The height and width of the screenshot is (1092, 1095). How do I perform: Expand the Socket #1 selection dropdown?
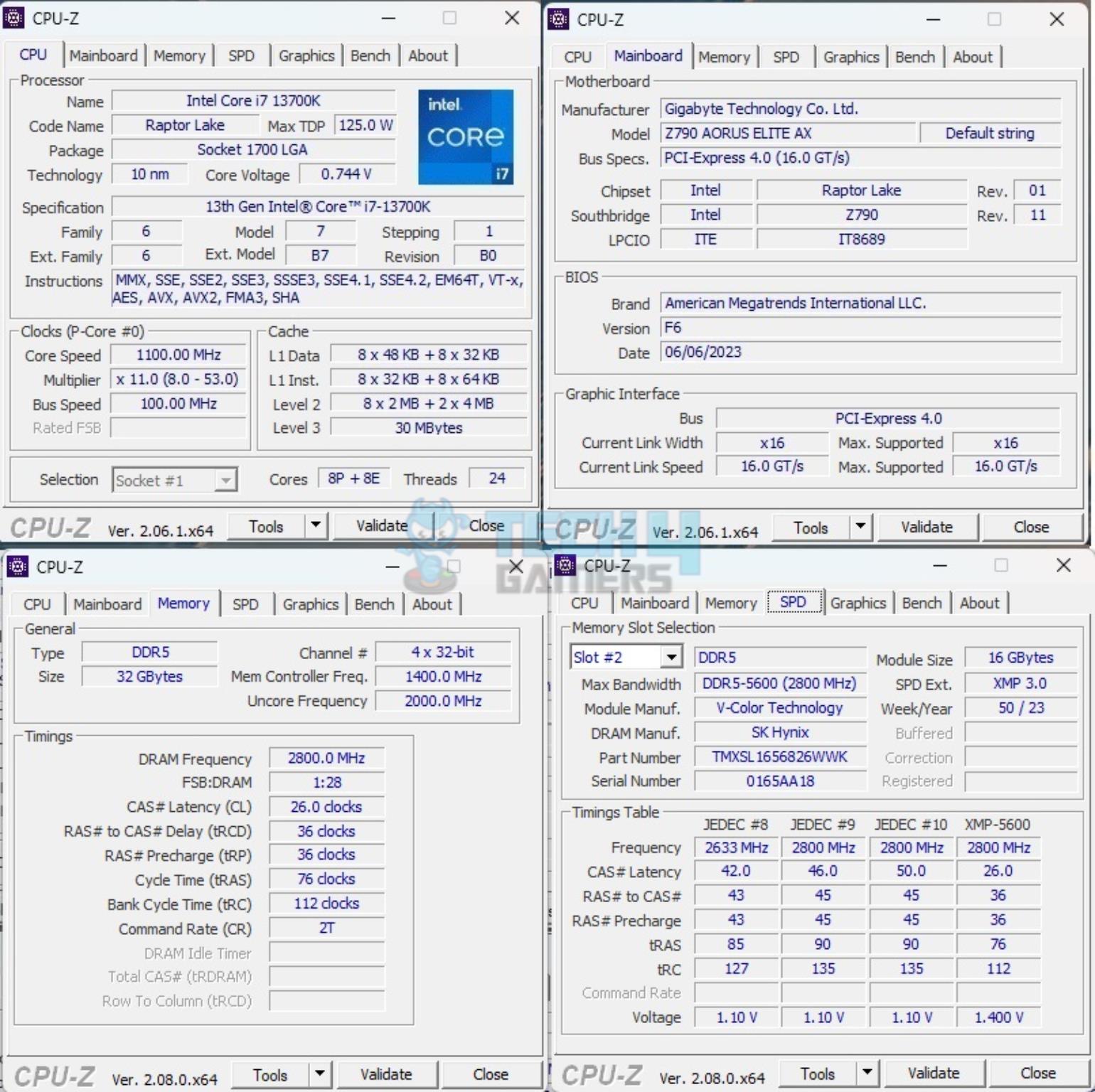point(225,480)
